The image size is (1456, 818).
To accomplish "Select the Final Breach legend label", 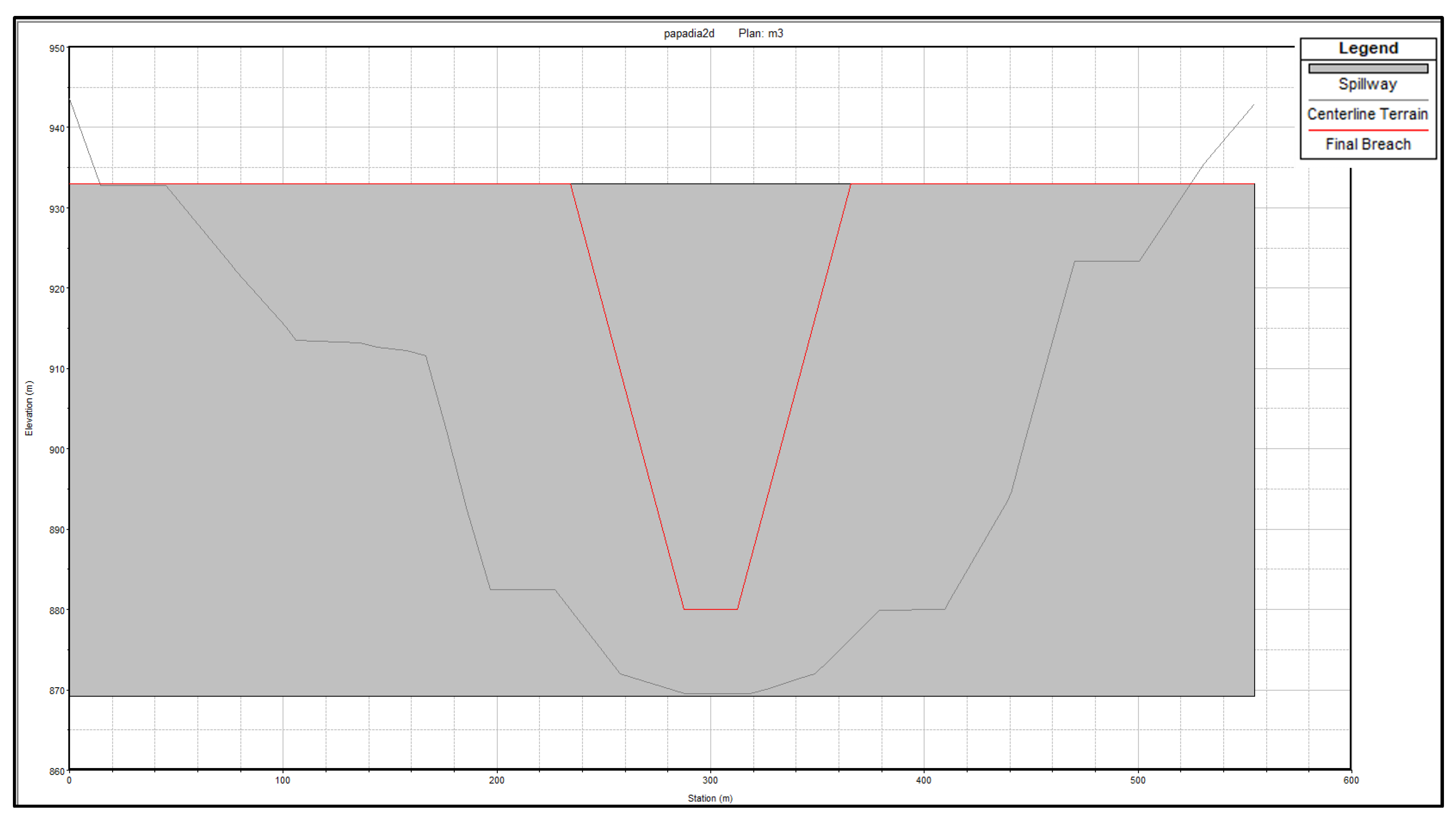I will (1368, 144).
